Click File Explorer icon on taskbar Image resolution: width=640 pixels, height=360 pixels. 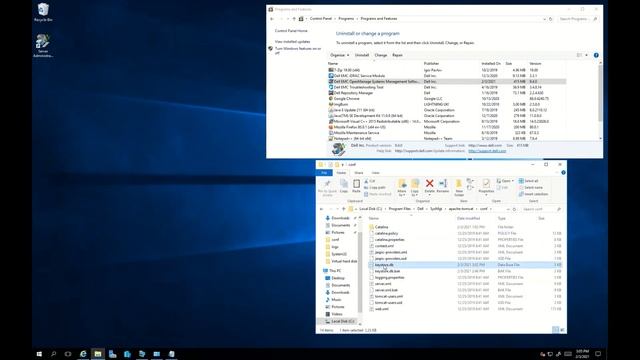98,354
